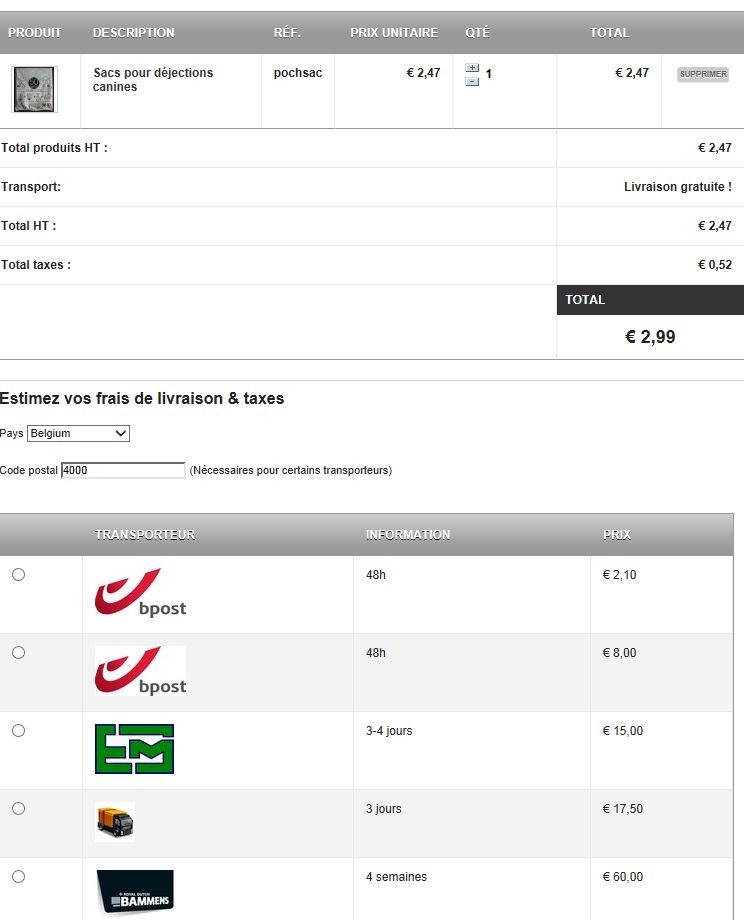The image size is (744, 920).
Task: Select the bpost €8,00 shipping radio button
Action: (18, 653)
